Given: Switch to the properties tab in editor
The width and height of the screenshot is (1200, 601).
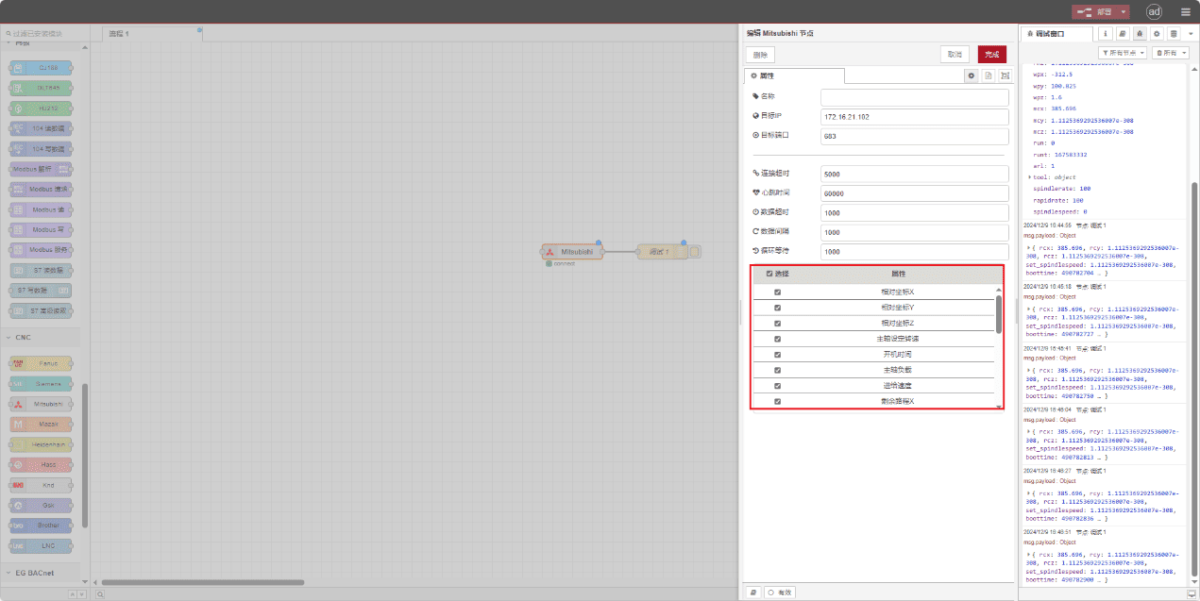Looking at the screenshot, I should tap(794, 75).
